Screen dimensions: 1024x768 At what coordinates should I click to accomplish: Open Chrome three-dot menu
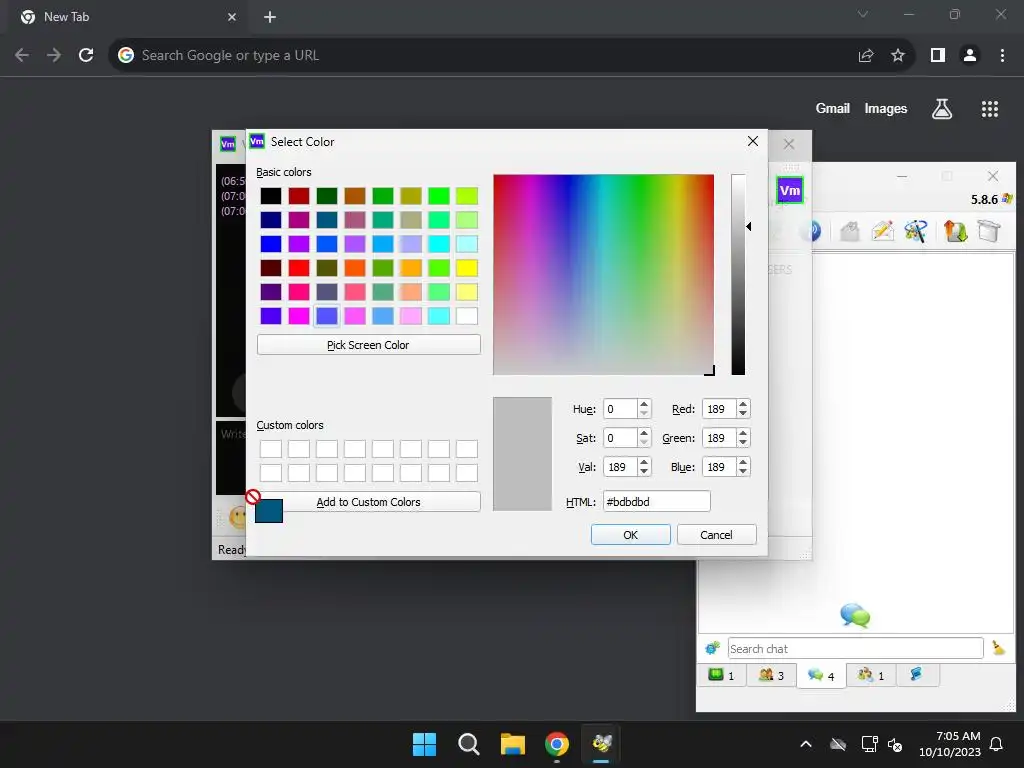(1002, 56)
